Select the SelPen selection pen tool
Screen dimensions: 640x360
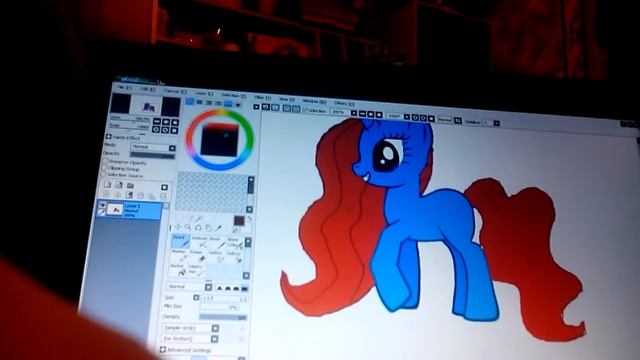[216, 257]
